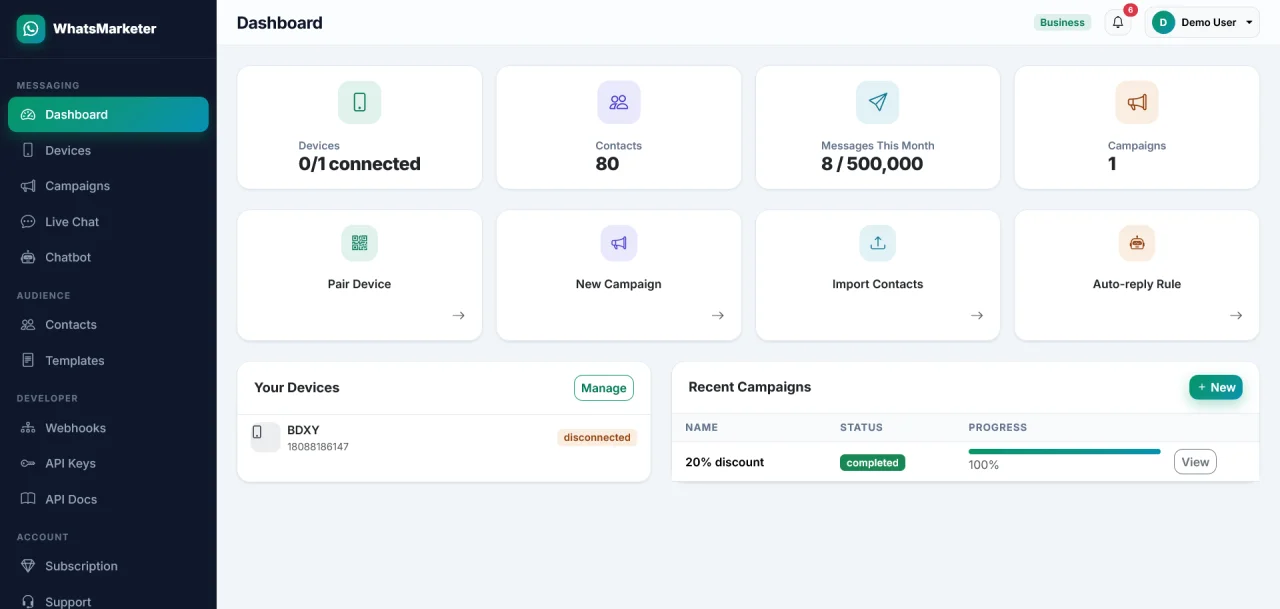
Task: Click the API Keys key icon in sidebar
Action: [28, 463]
